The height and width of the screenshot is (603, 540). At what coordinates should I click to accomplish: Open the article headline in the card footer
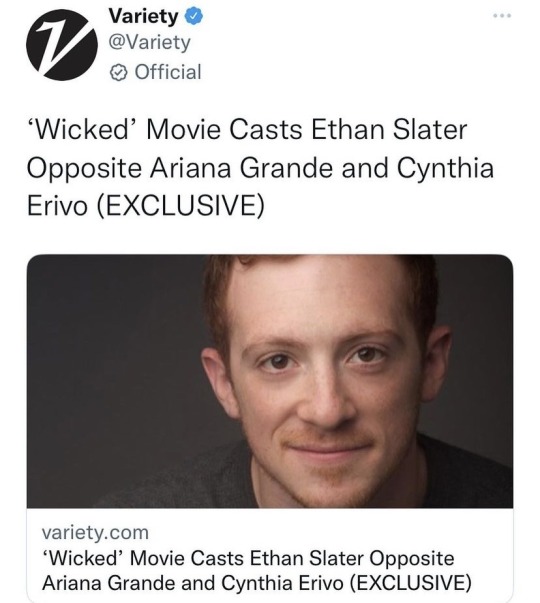(257, 571)
